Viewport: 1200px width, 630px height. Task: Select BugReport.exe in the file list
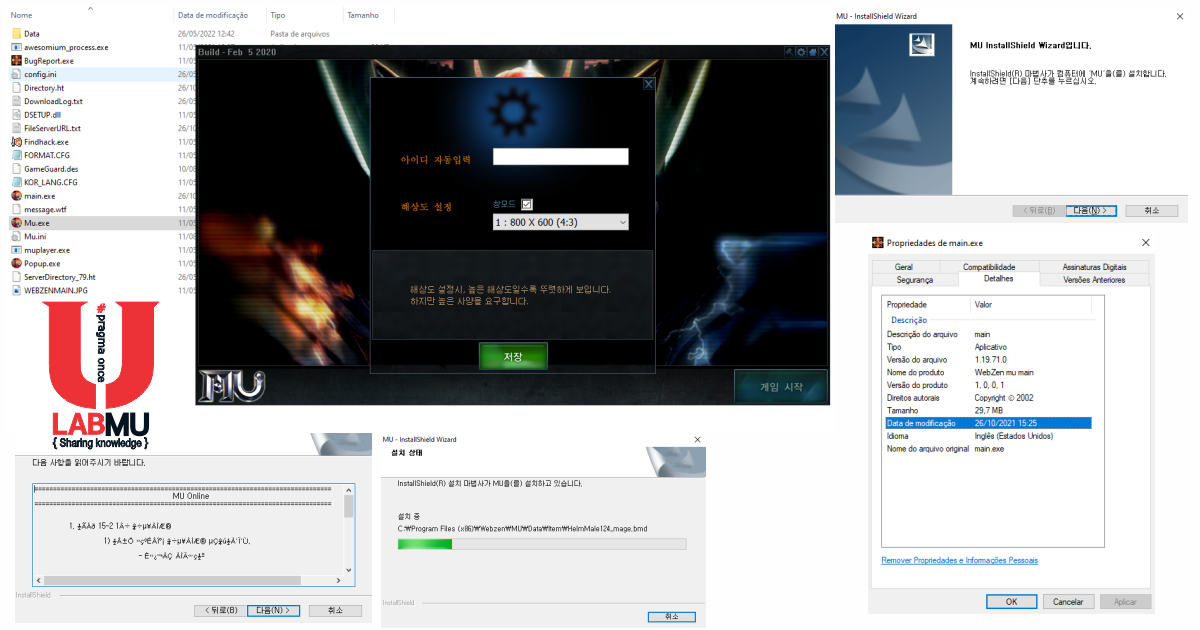coord(49,61)
